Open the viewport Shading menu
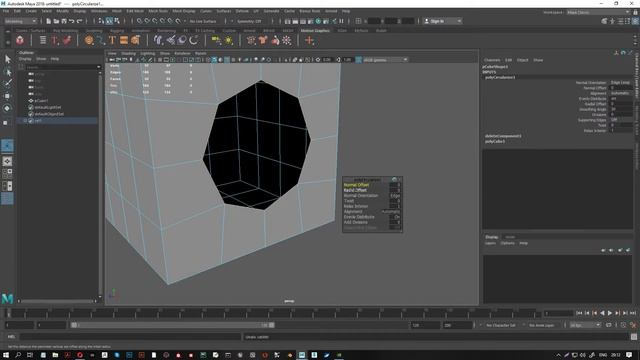This screenshot has height=360, width=640. pyautogui.click(x=128, y=53)
